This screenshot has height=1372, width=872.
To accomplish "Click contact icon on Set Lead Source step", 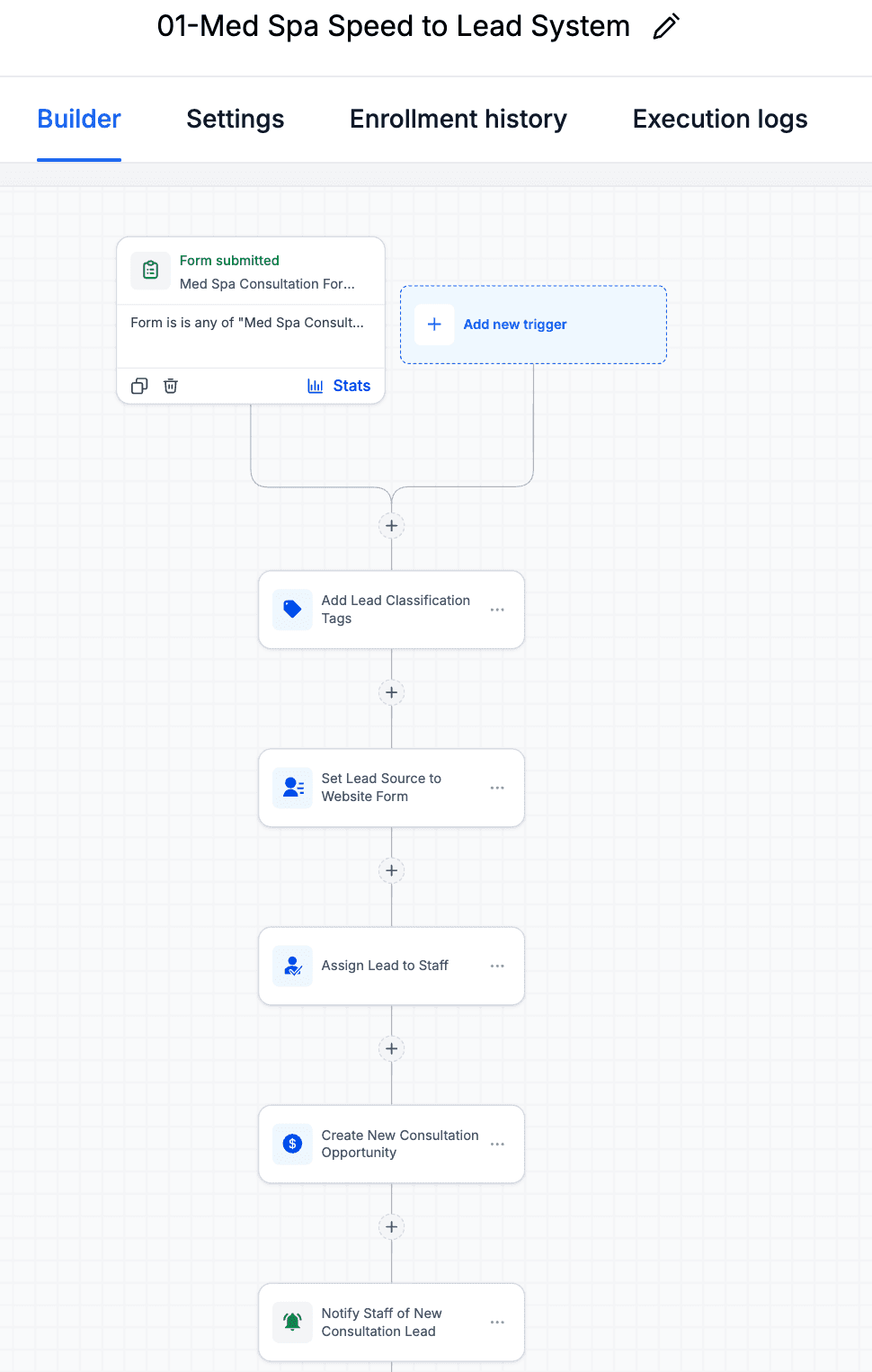I will (x=292, y=788).
